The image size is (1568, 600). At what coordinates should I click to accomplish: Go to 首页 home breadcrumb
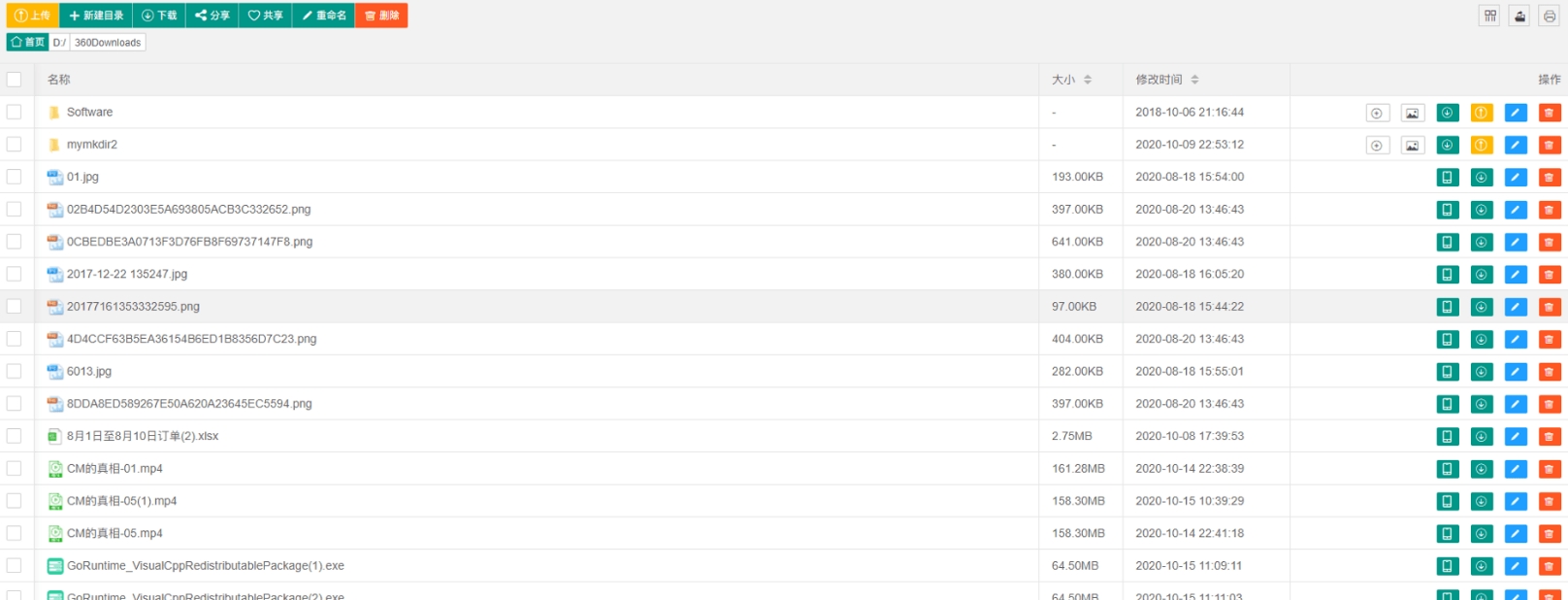pyautogui.click(x=28, y=43)
